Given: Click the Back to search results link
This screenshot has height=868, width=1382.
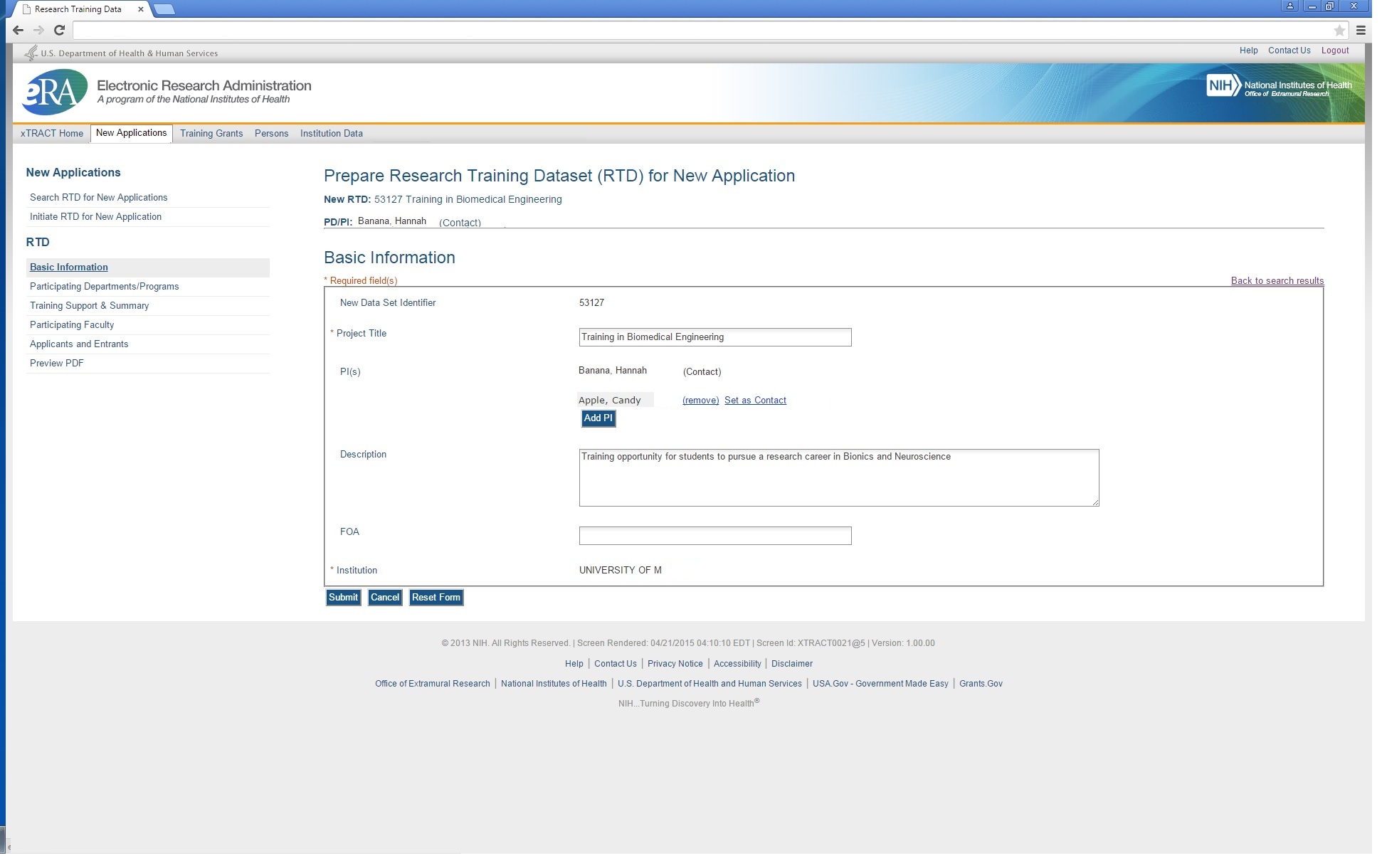Looking at the screenshot, I should pyautogui.click(x=1277, y=280).
